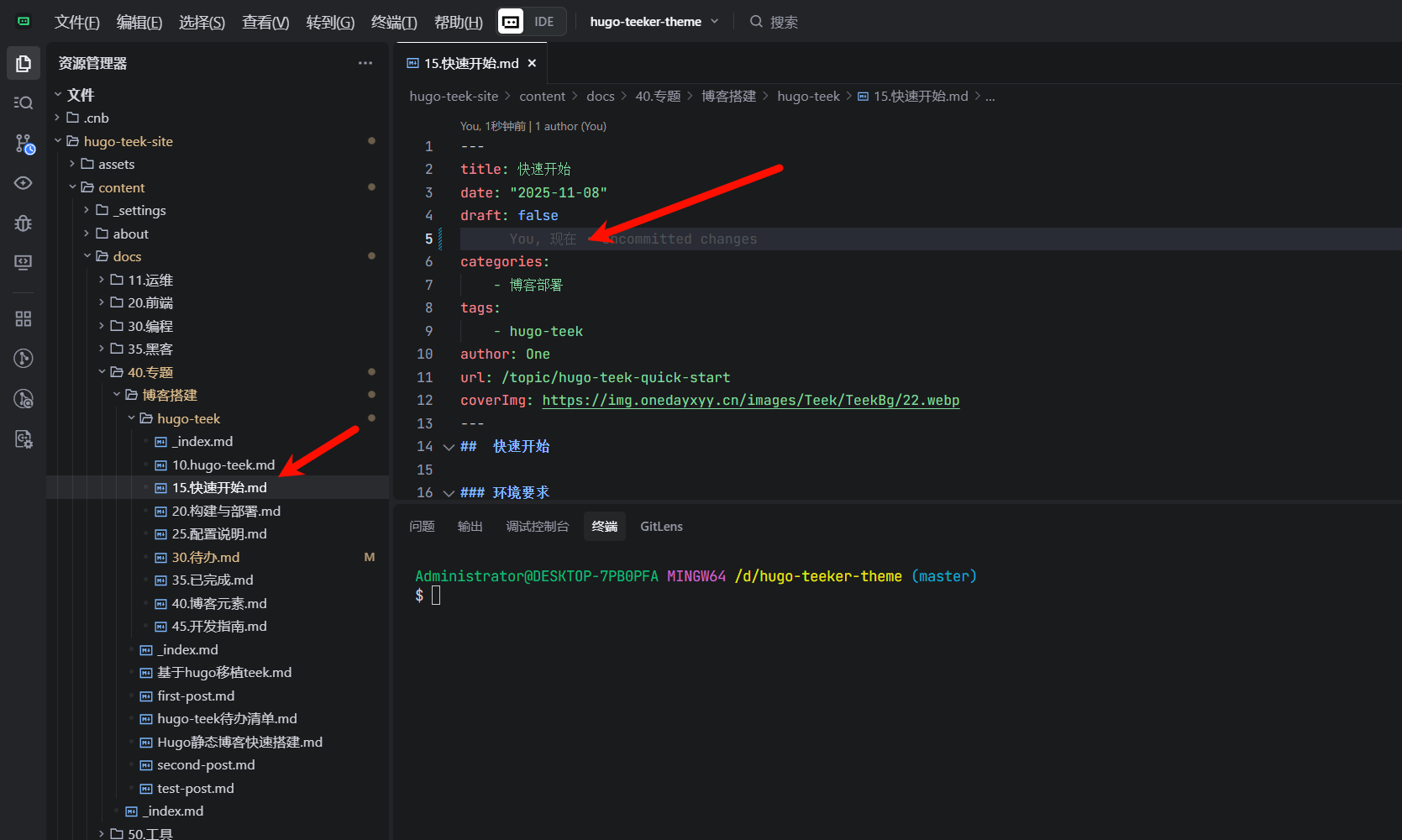Open the remote code monitor icon
This screenshot has height=840, width=1402.
(x=24, y=262)
